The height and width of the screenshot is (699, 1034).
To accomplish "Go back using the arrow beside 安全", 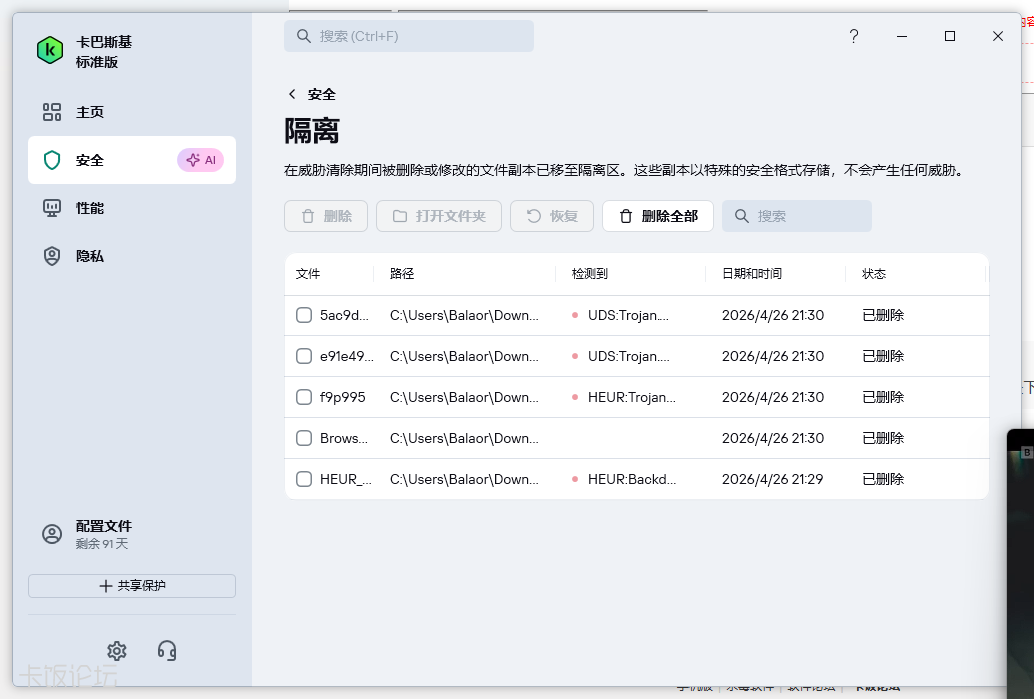I will pyautogui.click(x=292, y=94).
